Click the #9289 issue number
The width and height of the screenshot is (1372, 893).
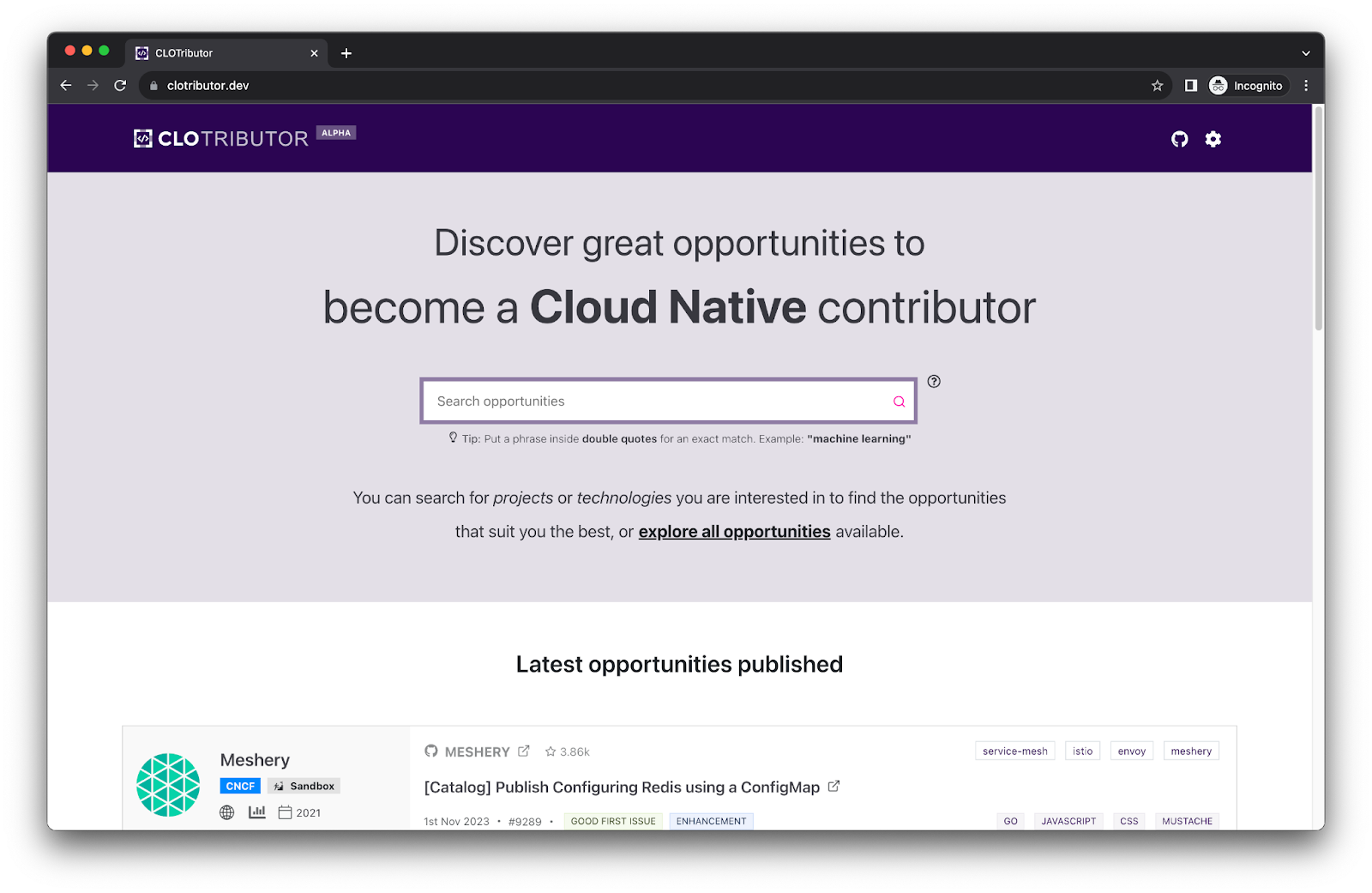(x=525, y=822)
